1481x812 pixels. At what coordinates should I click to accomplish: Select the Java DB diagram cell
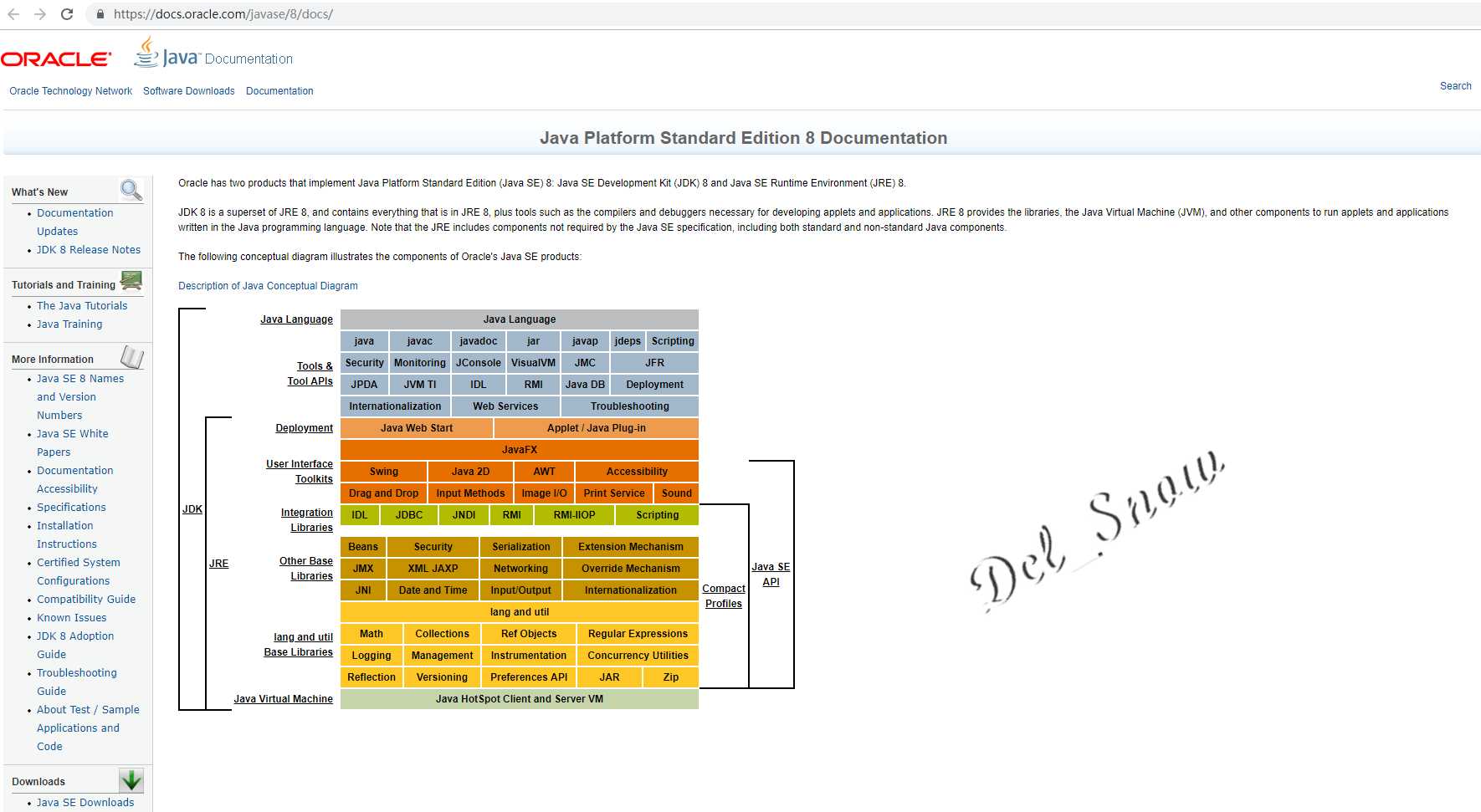click(x=585, y=385)
